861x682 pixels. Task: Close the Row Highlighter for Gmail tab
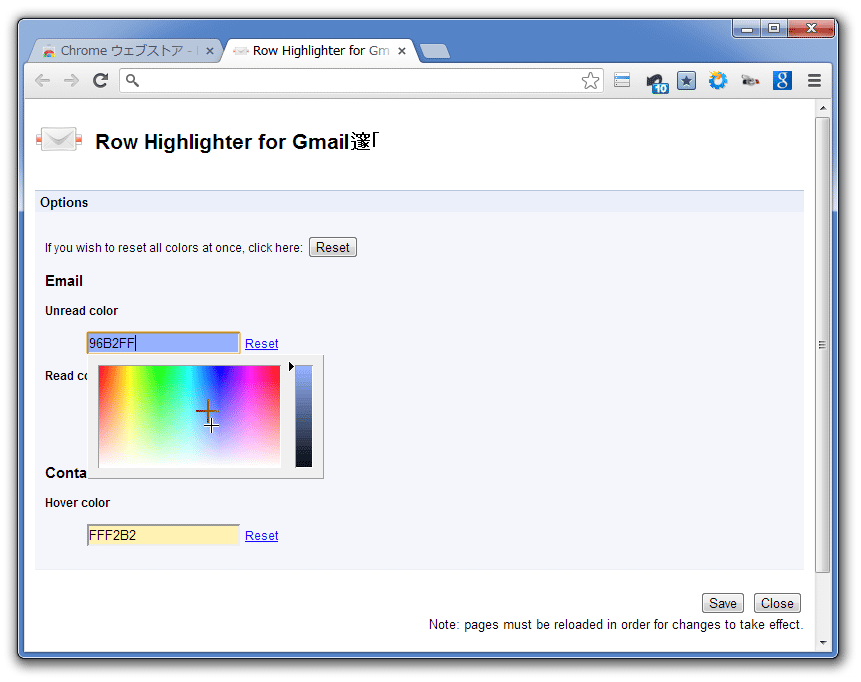tap(402, 51)
